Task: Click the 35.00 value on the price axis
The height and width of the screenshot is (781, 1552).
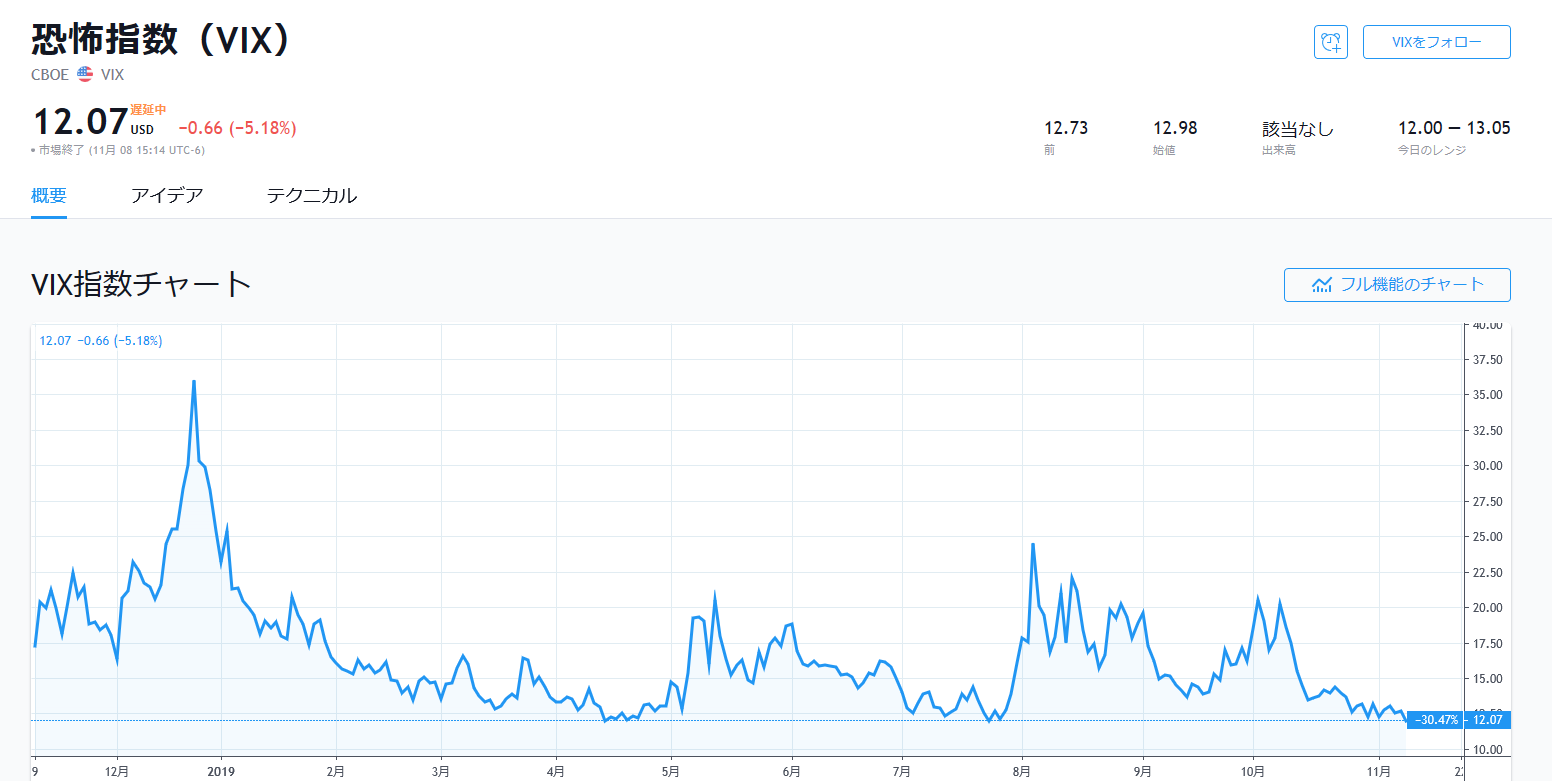Action: [x=1488, y=395]
